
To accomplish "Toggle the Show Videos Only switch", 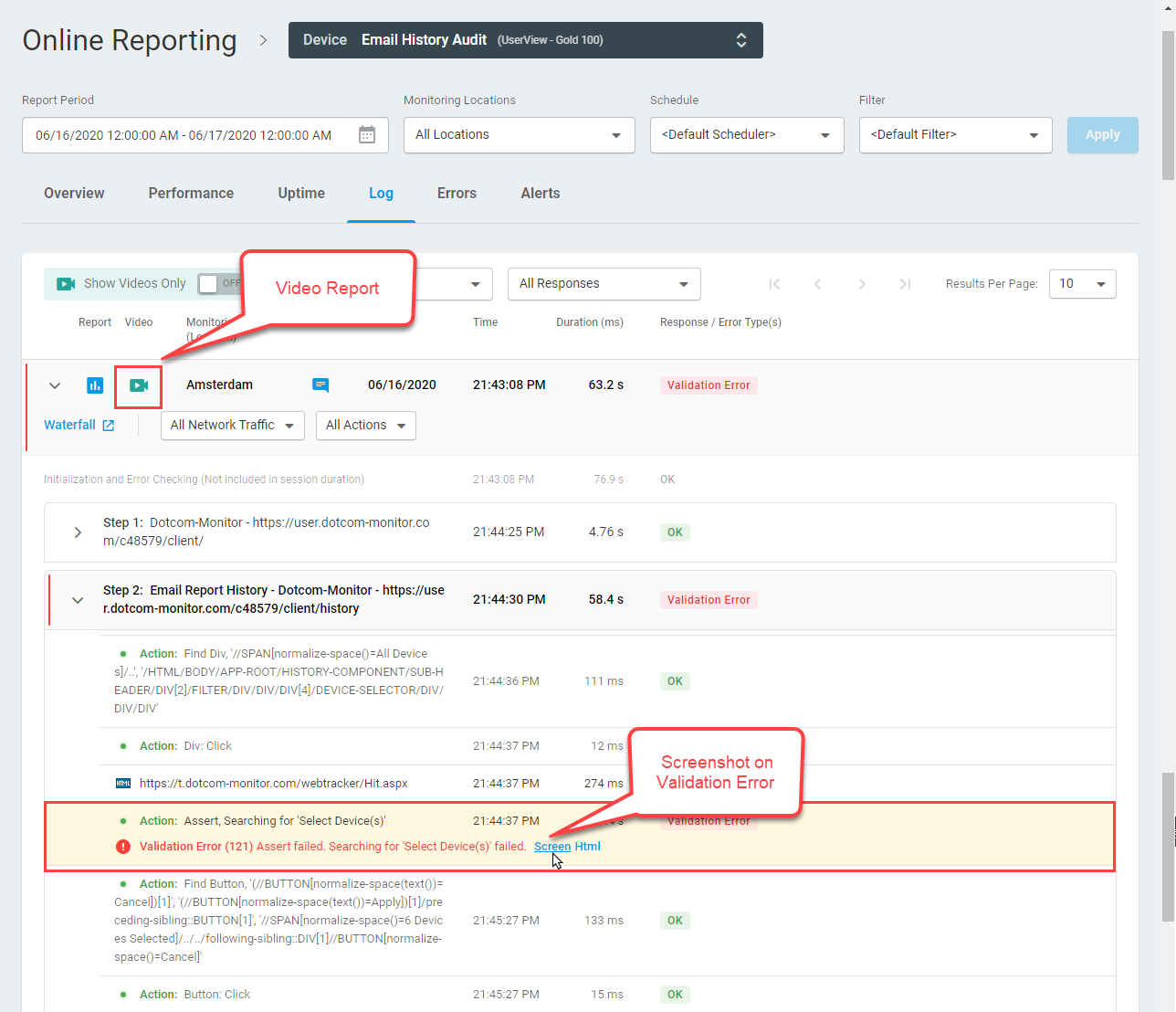I will point(215,283).
